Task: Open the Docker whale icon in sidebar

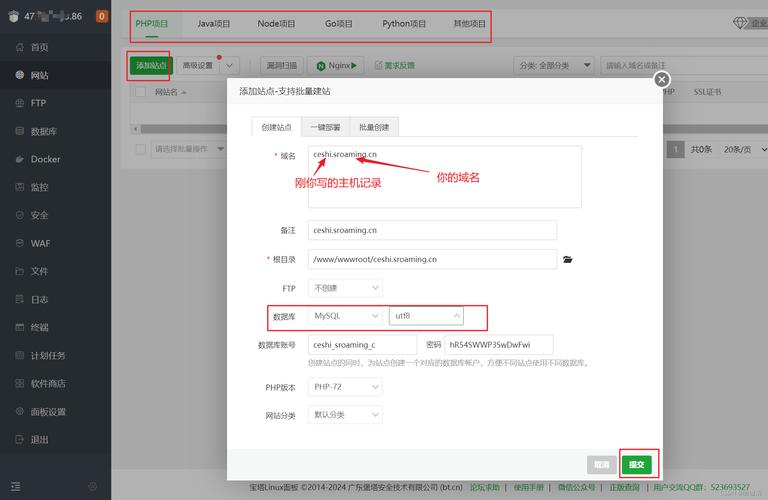Action: pos(20,159)
